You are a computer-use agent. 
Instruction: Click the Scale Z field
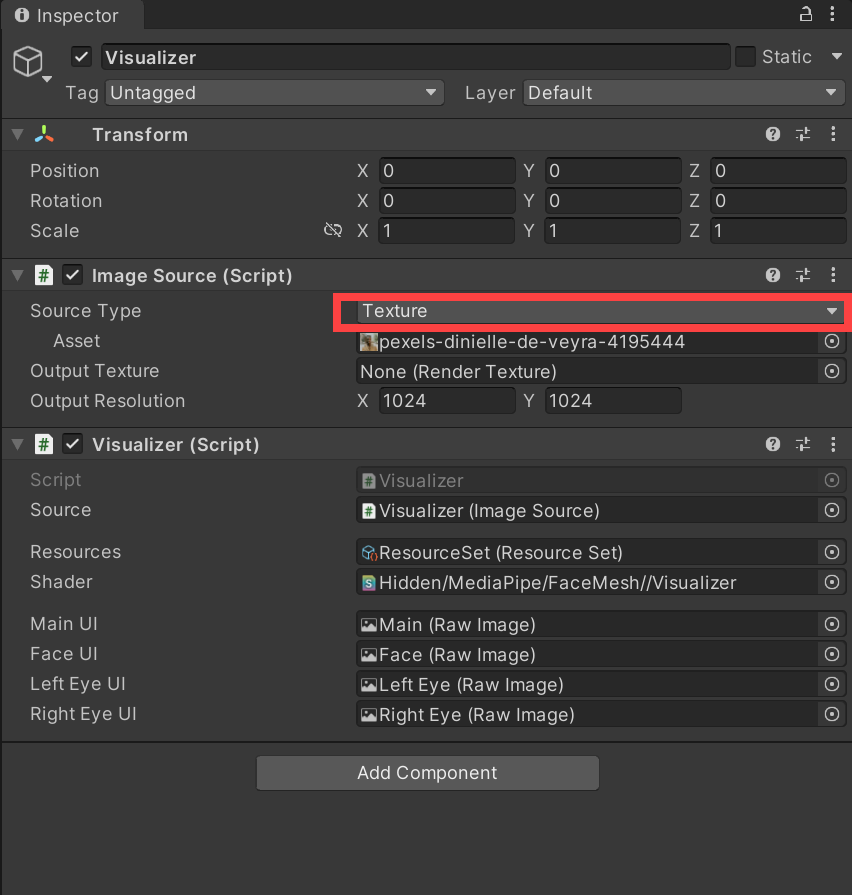pos(778,231)
